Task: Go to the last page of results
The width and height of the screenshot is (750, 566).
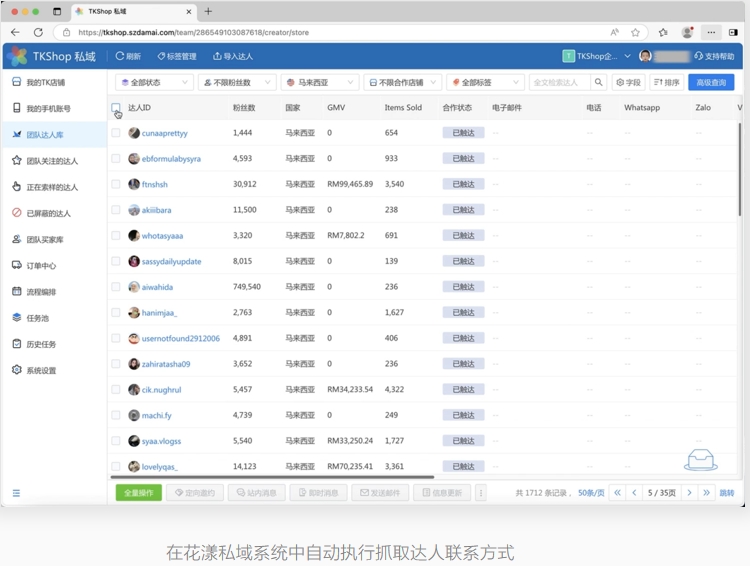Action: (706, 492)
